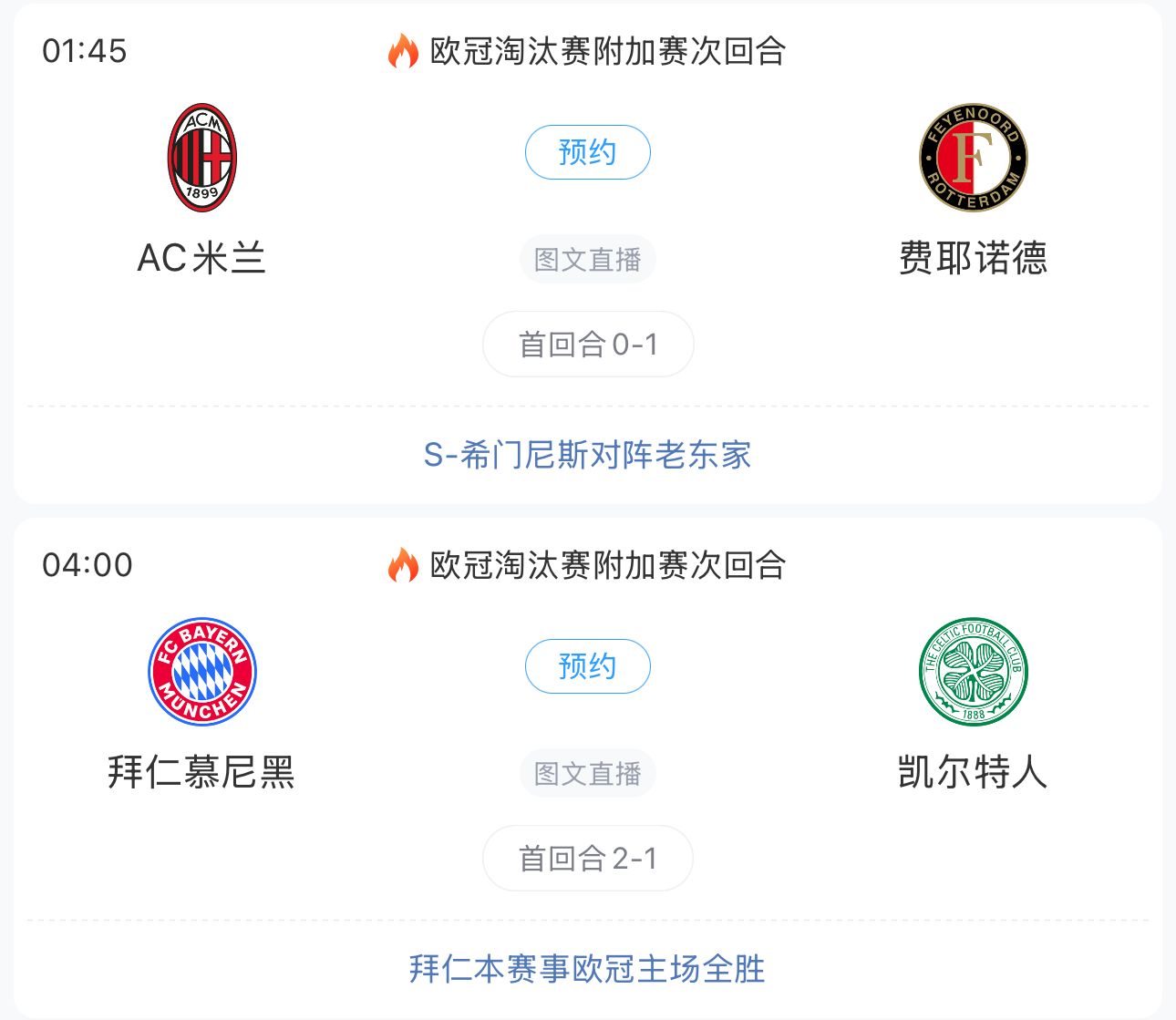This screenshot has height=1020, width=1176.
Task: Click the AC米兰 team name text
Action: click(x=202, y=258)
